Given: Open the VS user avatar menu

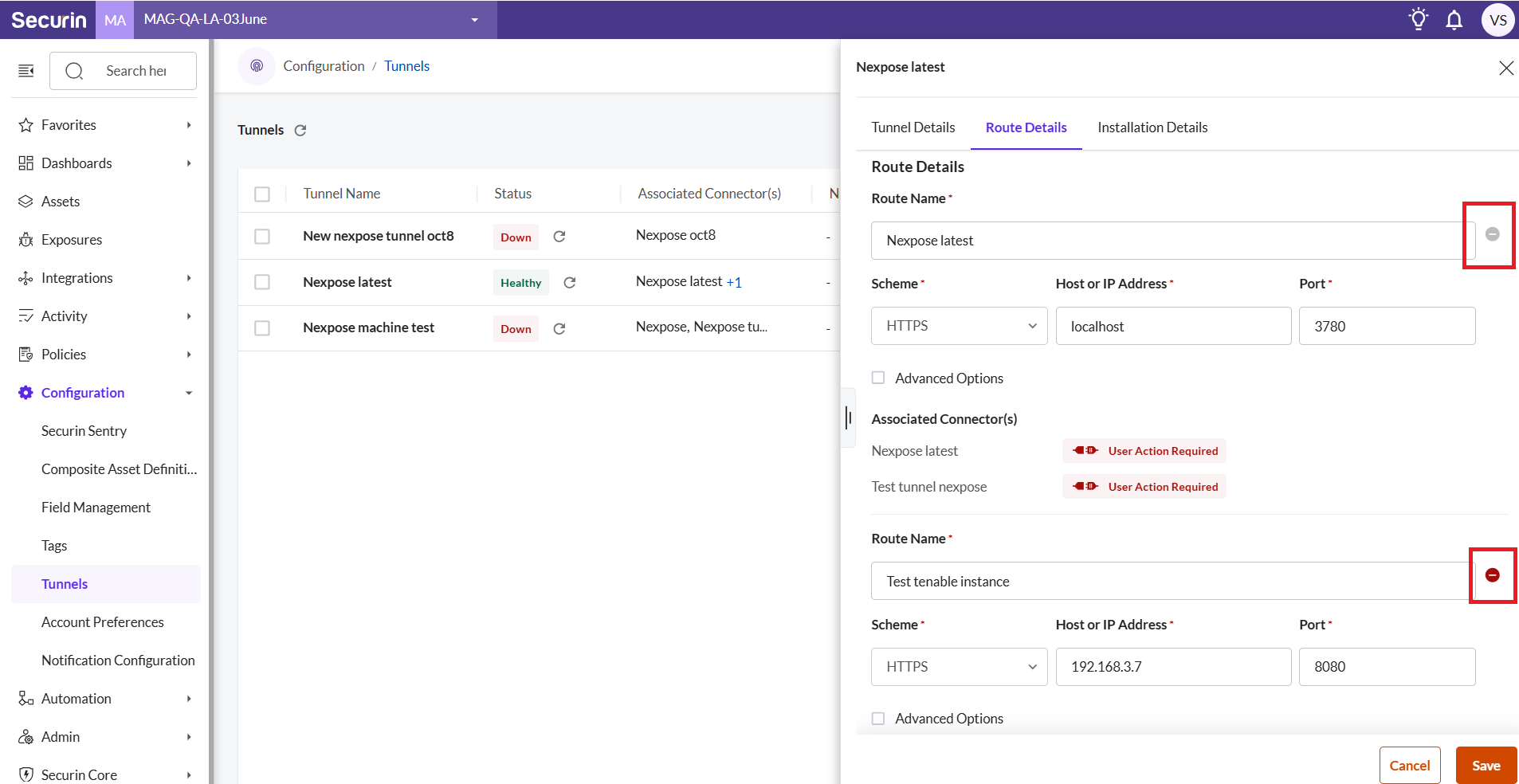Looking at the screenshot, I should tap(1498, 20).
